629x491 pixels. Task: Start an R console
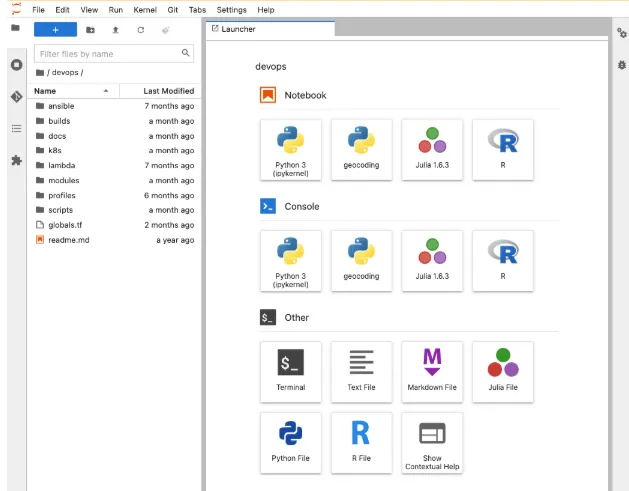click(x=503, y=261)
